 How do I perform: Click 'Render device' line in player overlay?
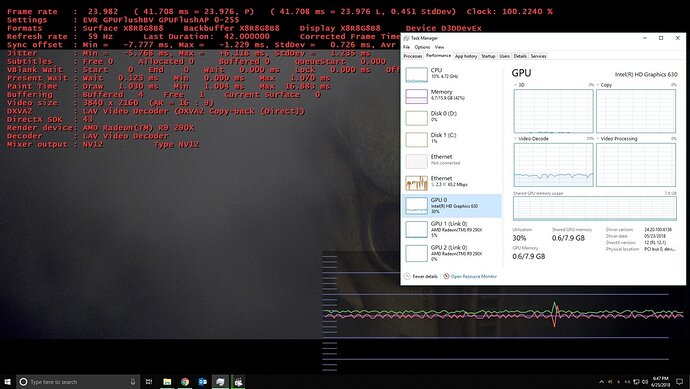(x=100, y=128)
